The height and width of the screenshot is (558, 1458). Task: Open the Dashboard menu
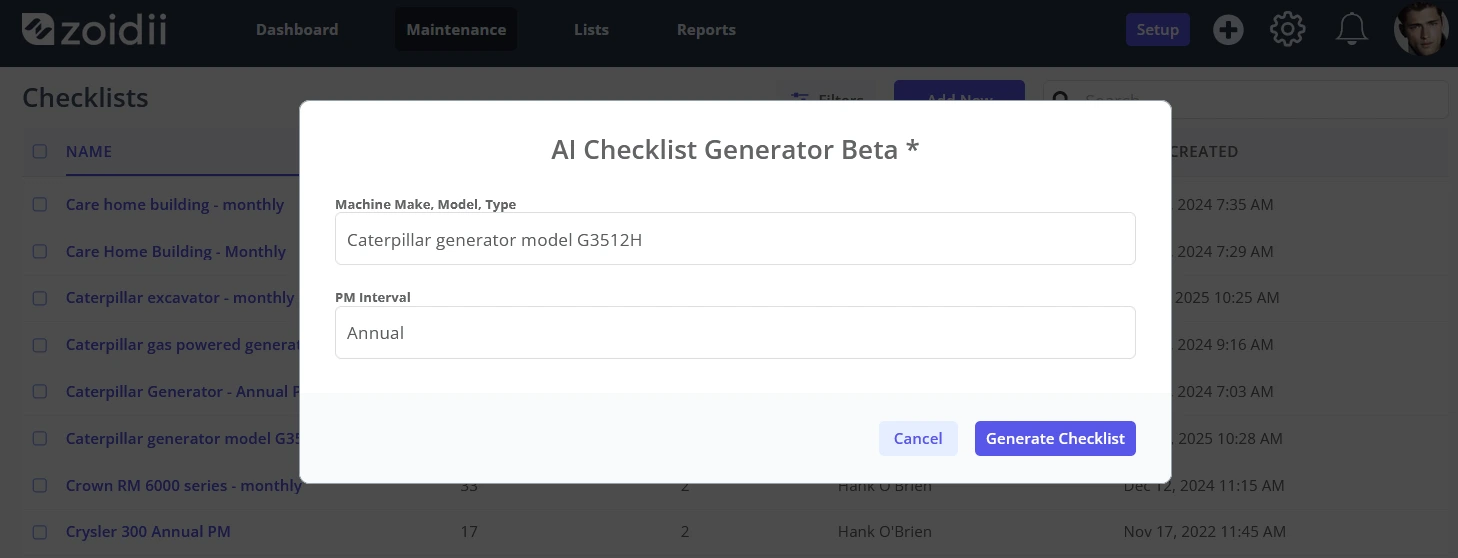click(297, 30)
